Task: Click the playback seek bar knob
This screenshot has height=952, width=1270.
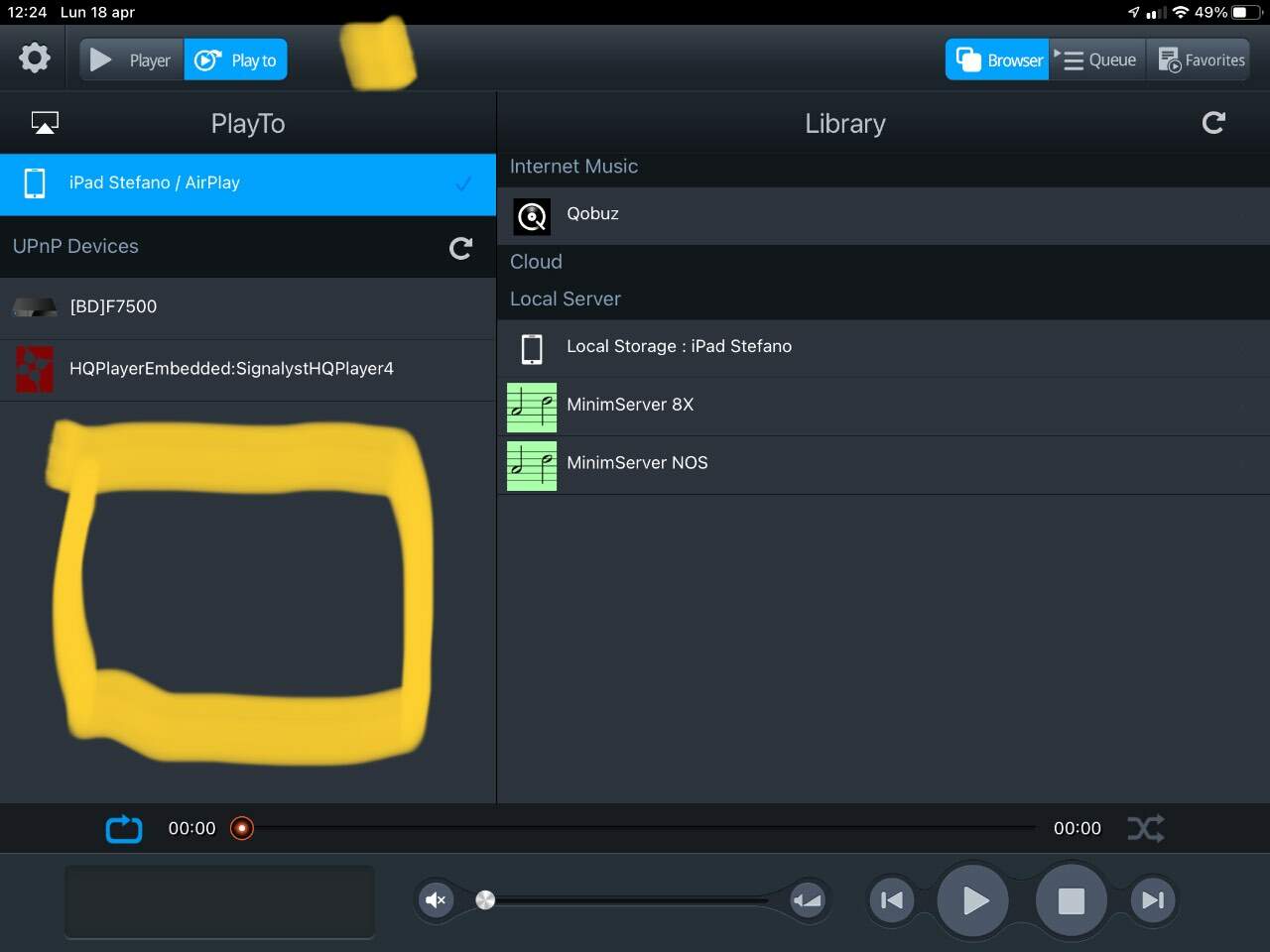Action: (242, 828)
